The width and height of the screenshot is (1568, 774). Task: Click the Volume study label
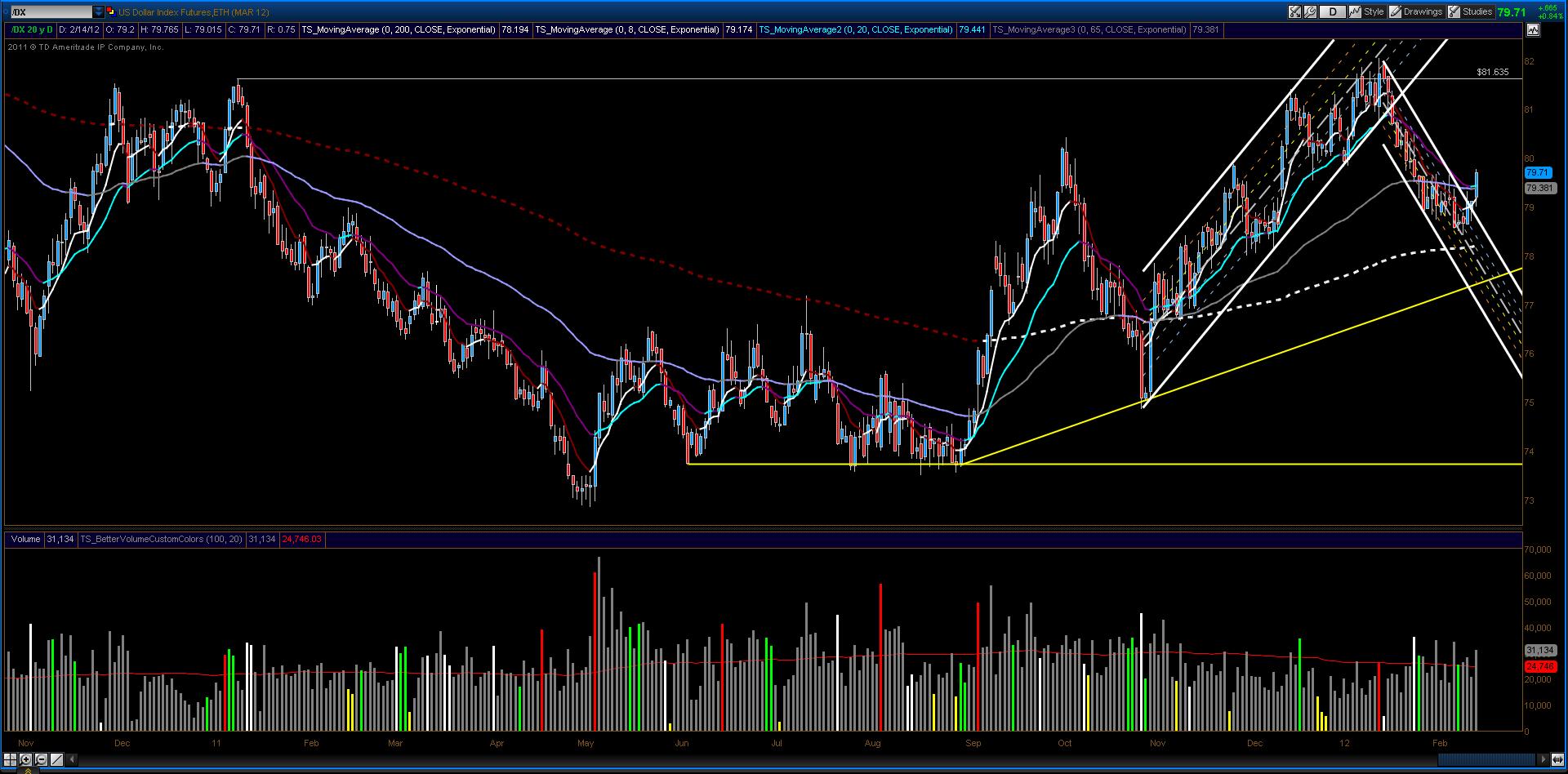[25, 539]
